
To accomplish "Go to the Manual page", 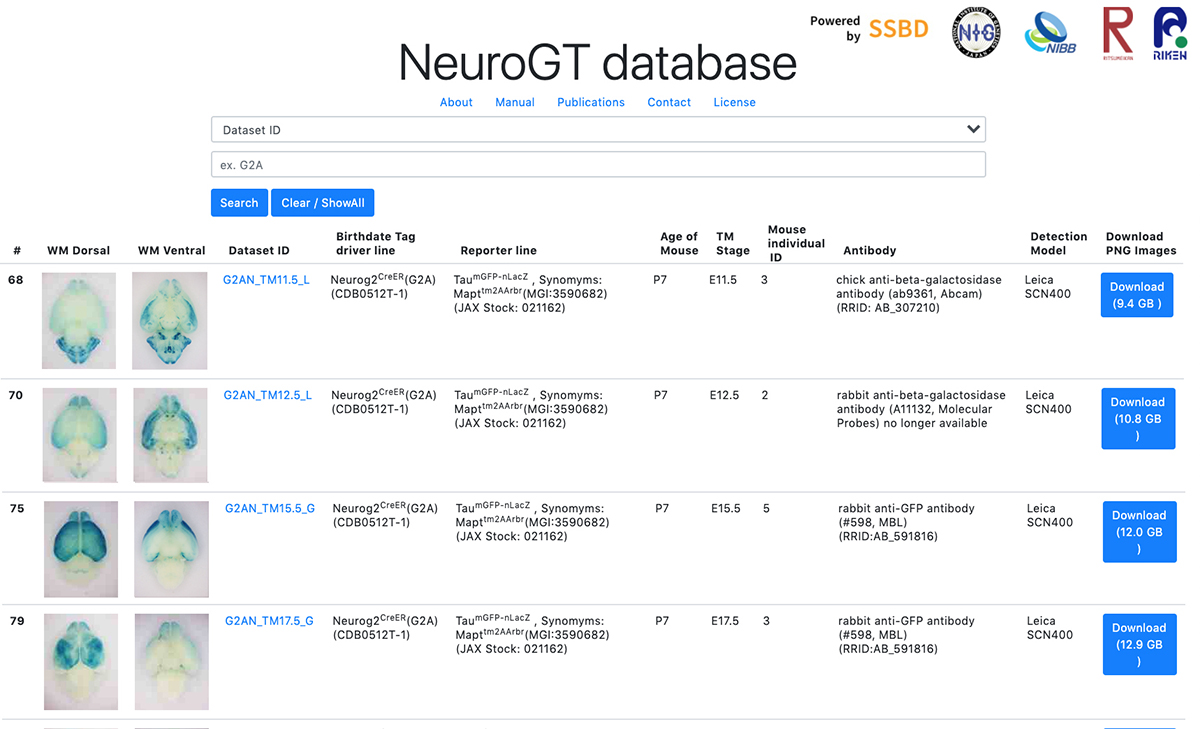I will tap(515, 102).
